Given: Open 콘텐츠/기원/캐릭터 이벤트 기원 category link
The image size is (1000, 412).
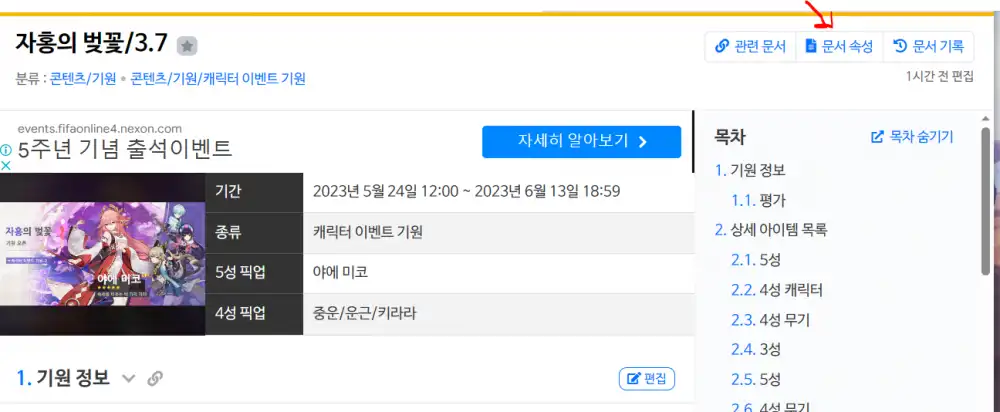Looking at the screenshot, I should coord(218,78).
